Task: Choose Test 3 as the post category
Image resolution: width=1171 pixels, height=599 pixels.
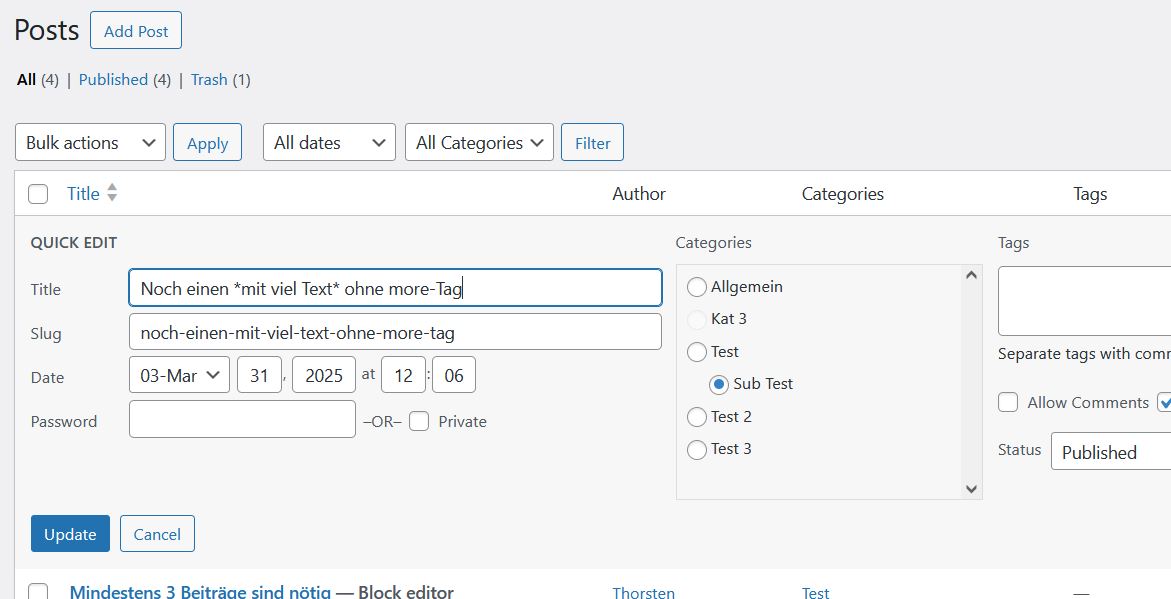Action: point(696,449)
